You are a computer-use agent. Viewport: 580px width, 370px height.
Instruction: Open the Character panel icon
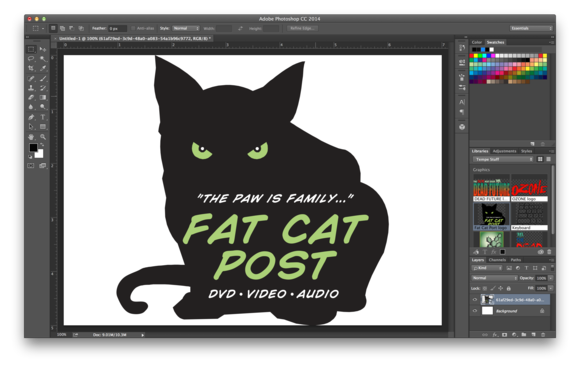pos(462,102)
